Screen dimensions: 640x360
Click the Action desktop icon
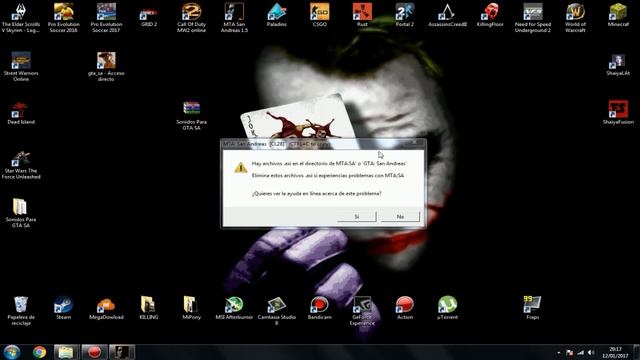click(405, 308)
